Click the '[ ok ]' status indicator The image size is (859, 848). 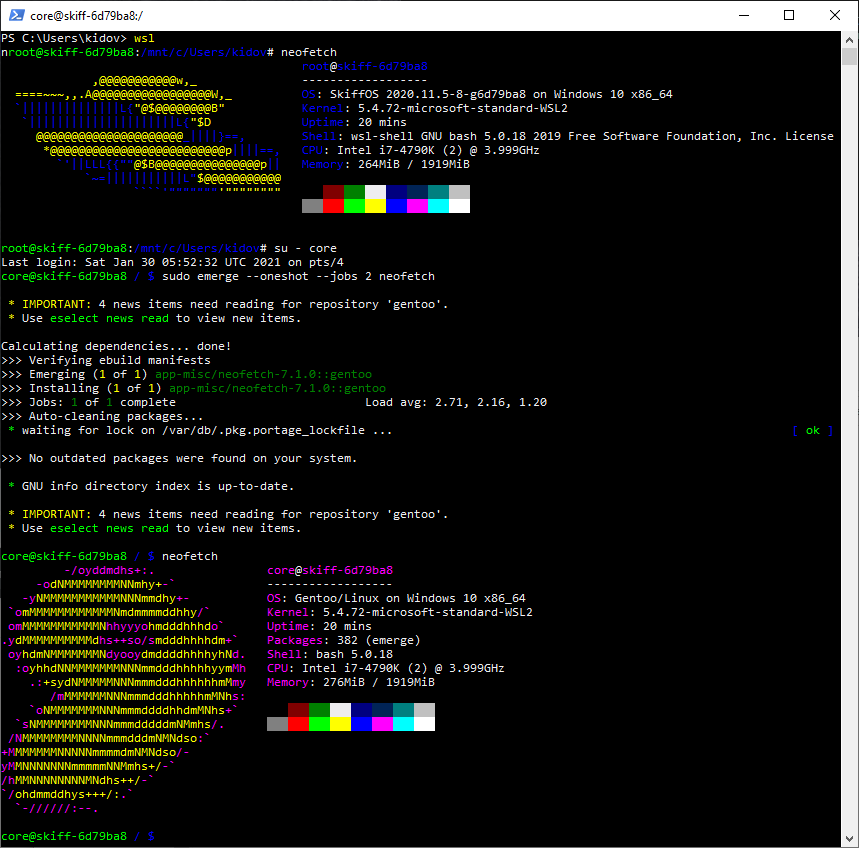click(x=813, y=431)
